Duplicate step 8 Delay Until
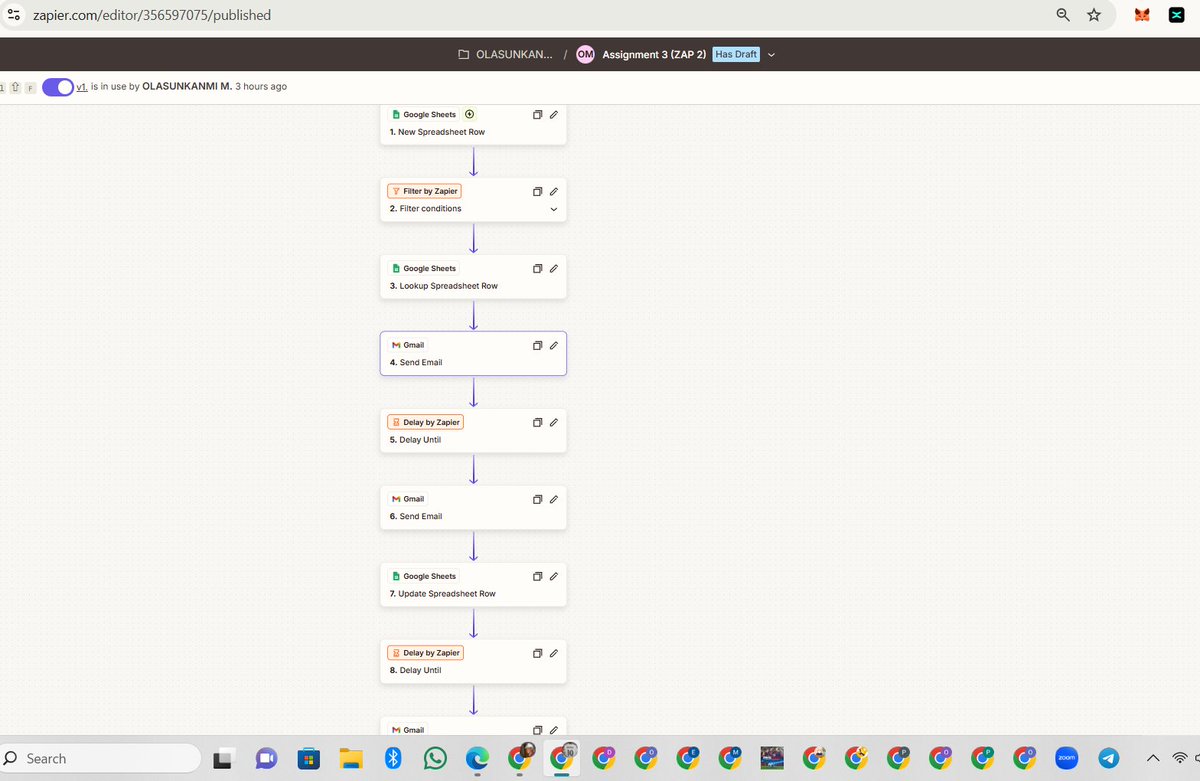Screen dimensions: 1200x781 [537, 653]
